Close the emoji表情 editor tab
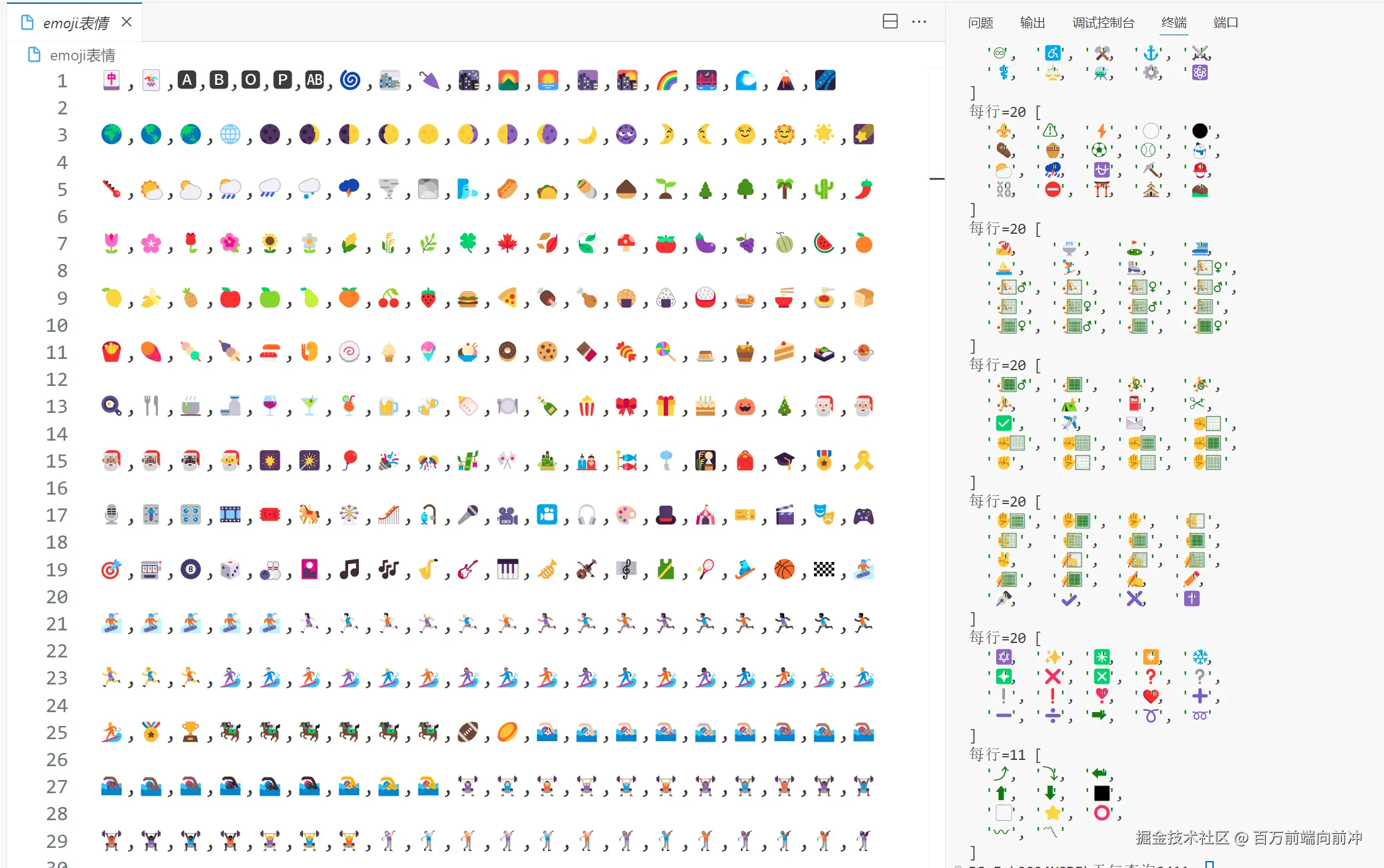Screen dimensions: 1384x868 (126, 22)
